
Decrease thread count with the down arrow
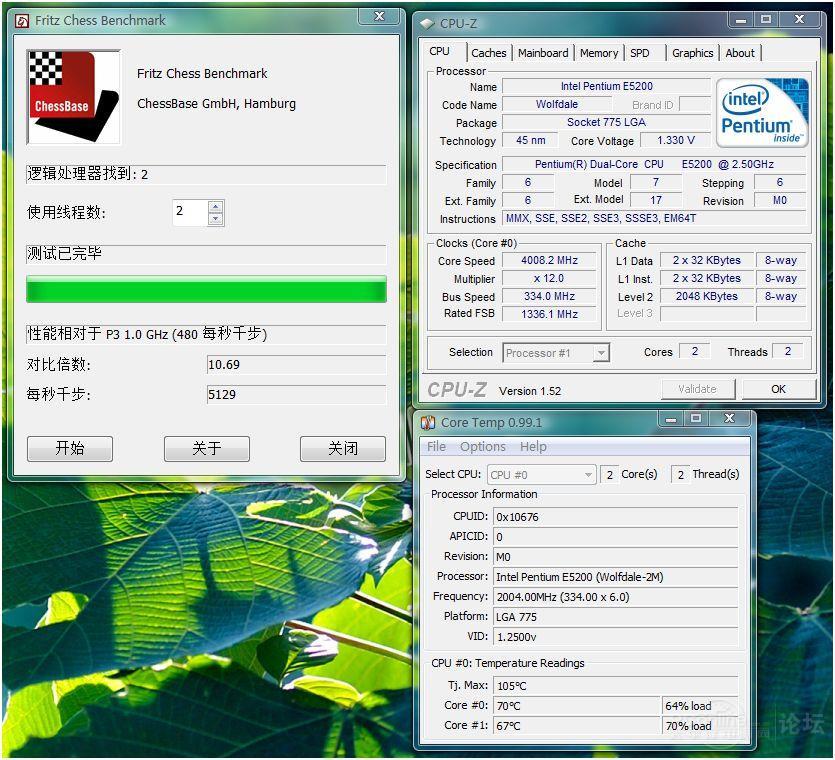215,219
